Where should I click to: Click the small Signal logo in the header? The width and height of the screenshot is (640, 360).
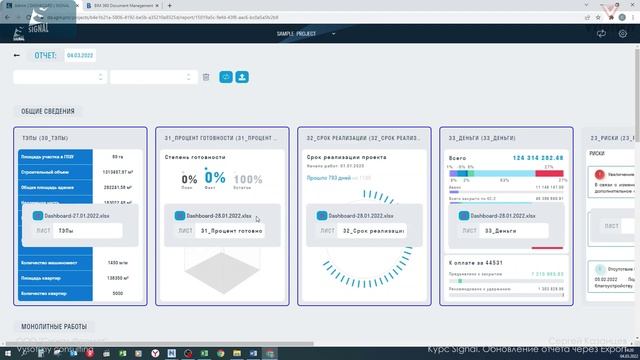(x=19, y=34)
